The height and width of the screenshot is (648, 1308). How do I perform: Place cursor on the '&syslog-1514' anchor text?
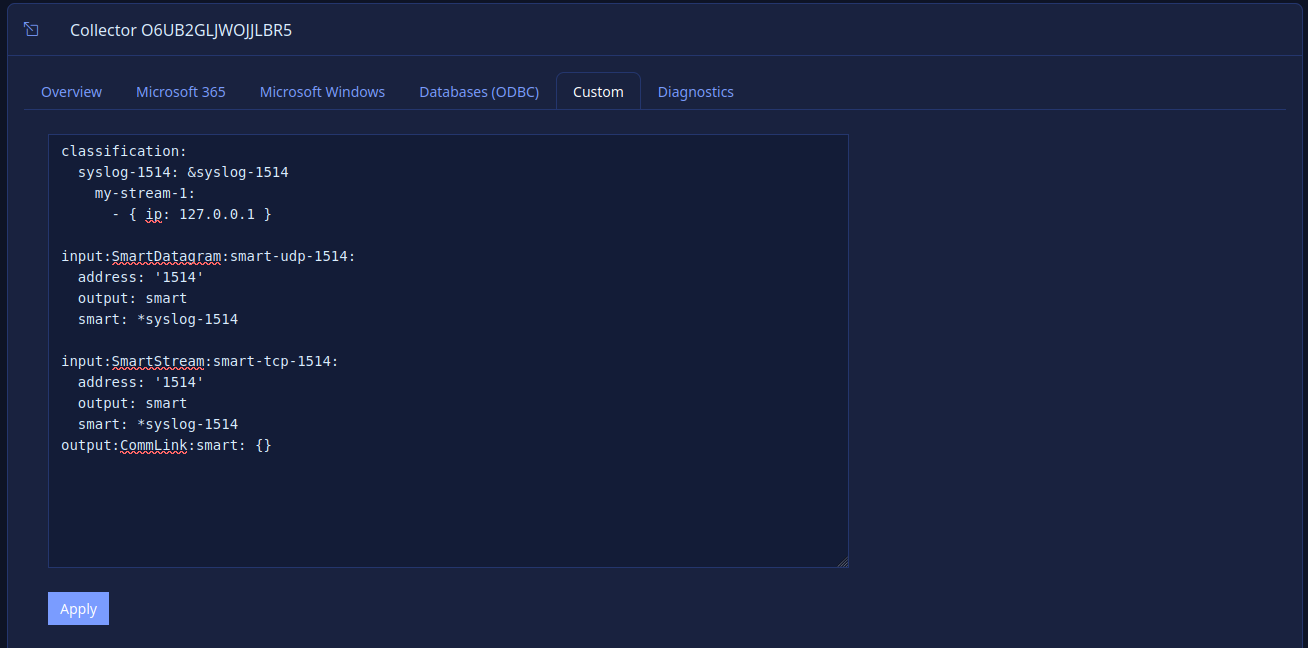238,172
